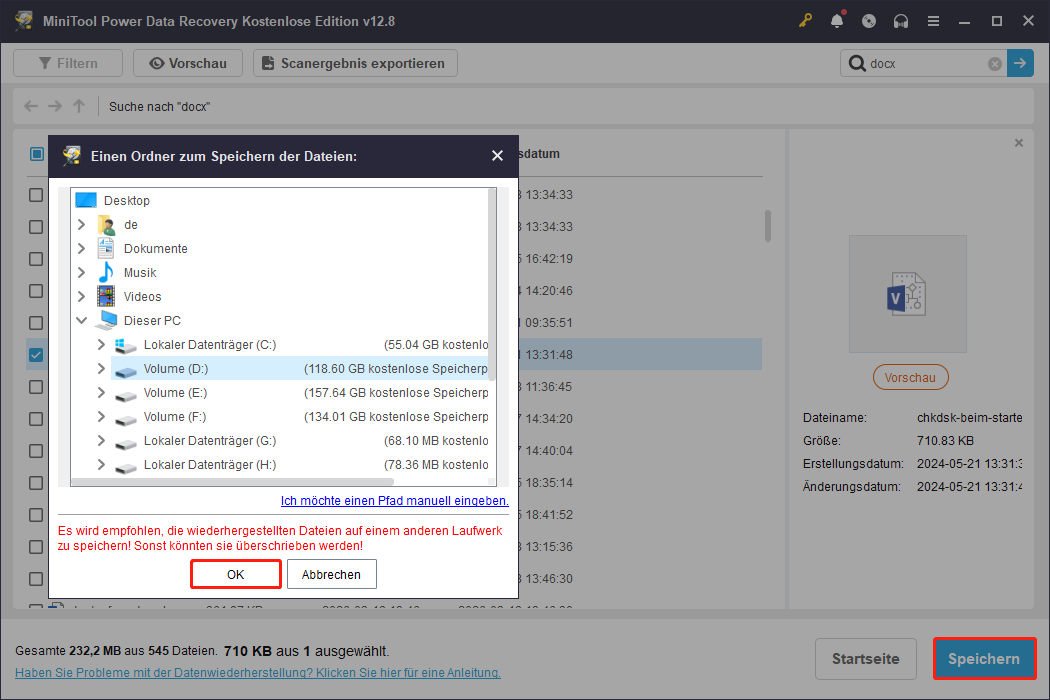Click the Dateiname value chkdsk-beim-starte
Viewport: 1050px width, 700px height.
(969, 417)
